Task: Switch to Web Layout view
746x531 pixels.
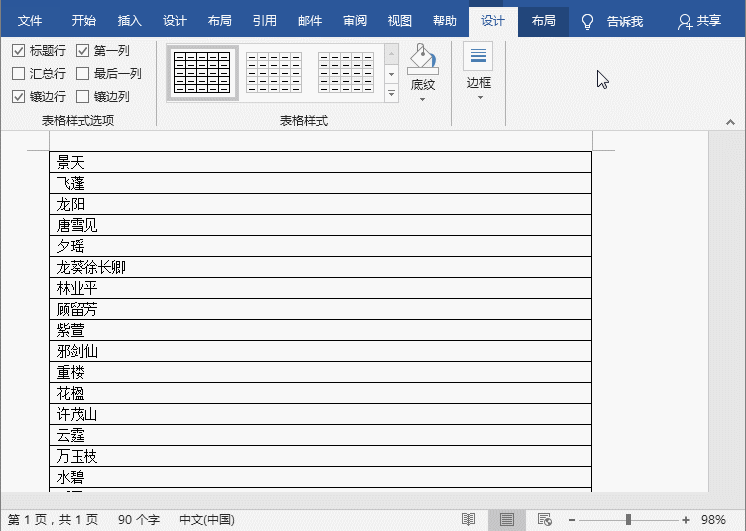Action: point(545,519)
